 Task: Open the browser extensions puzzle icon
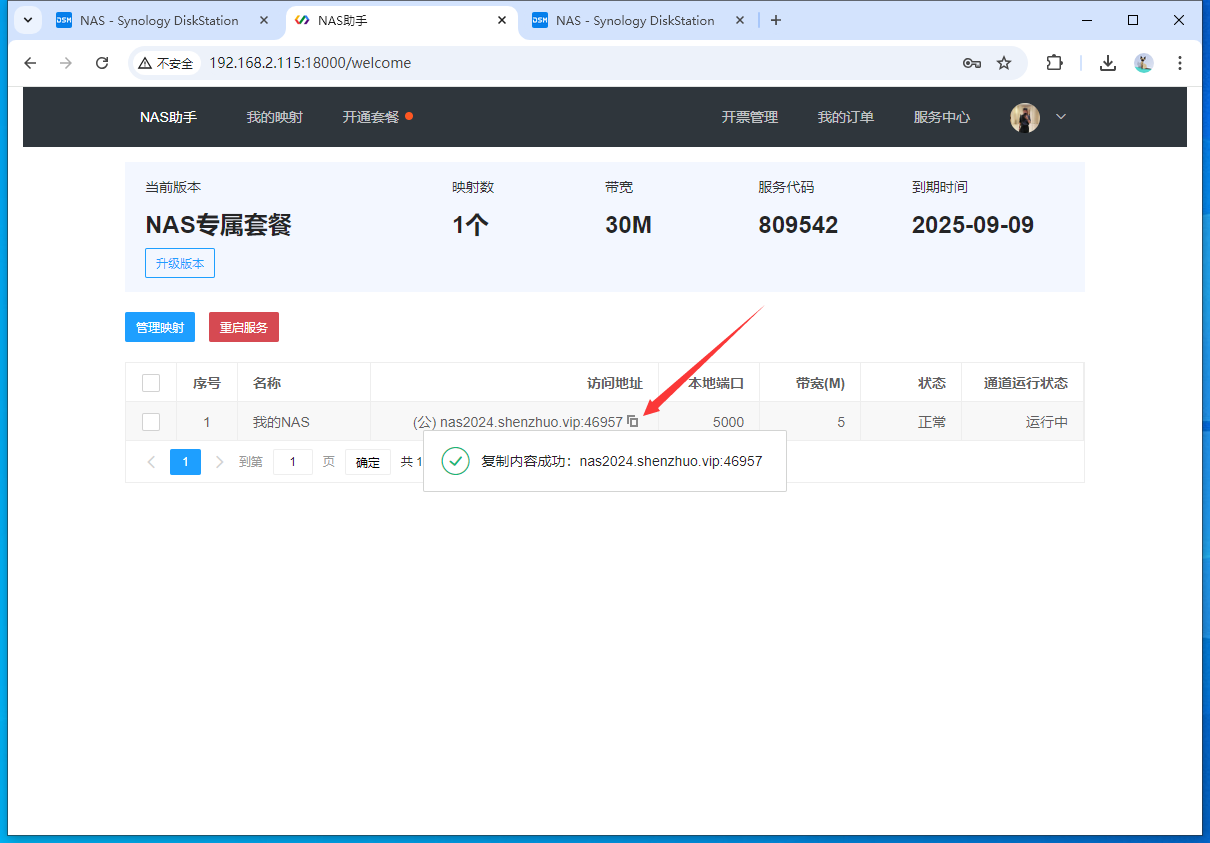click(1054, 63)
